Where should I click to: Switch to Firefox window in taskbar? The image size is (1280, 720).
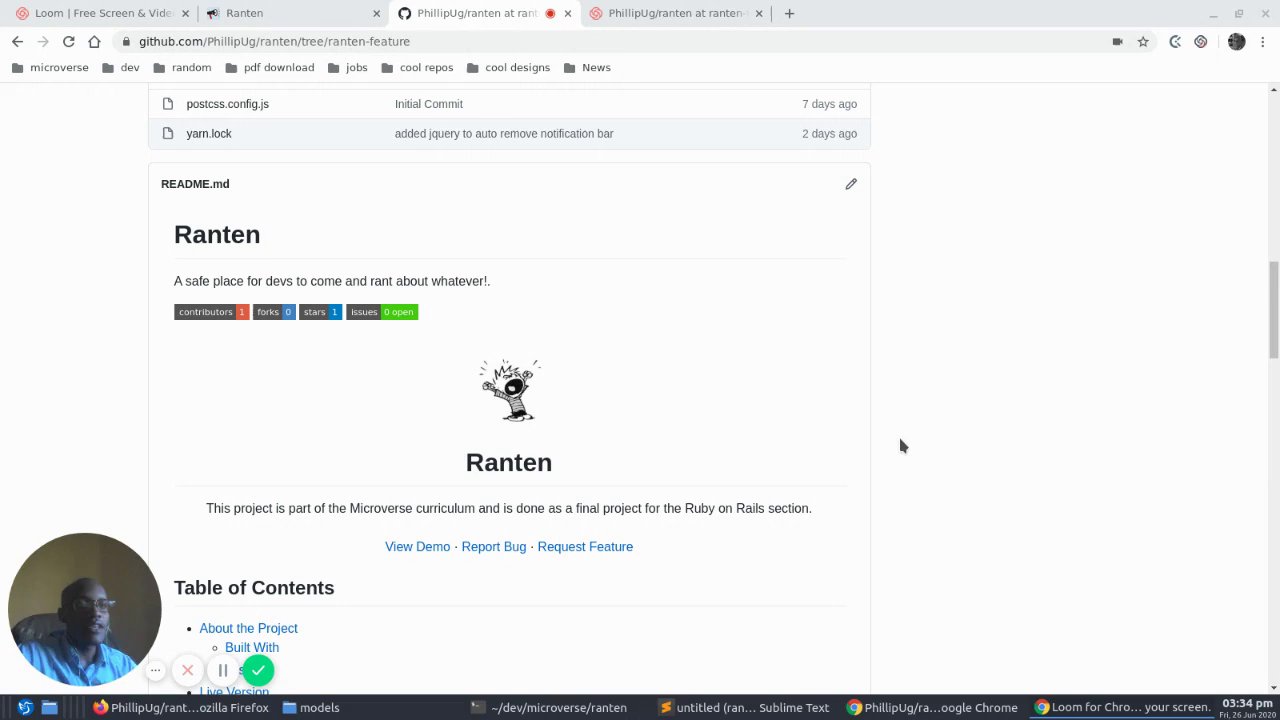point(181,707)
